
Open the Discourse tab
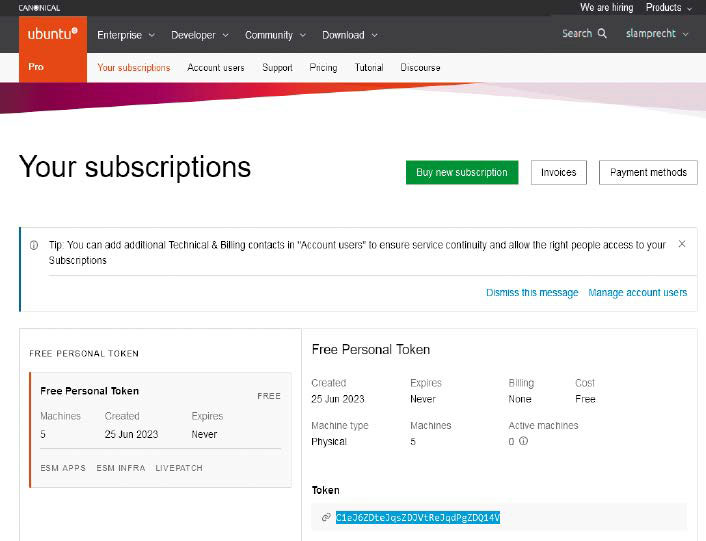point(420,68)
